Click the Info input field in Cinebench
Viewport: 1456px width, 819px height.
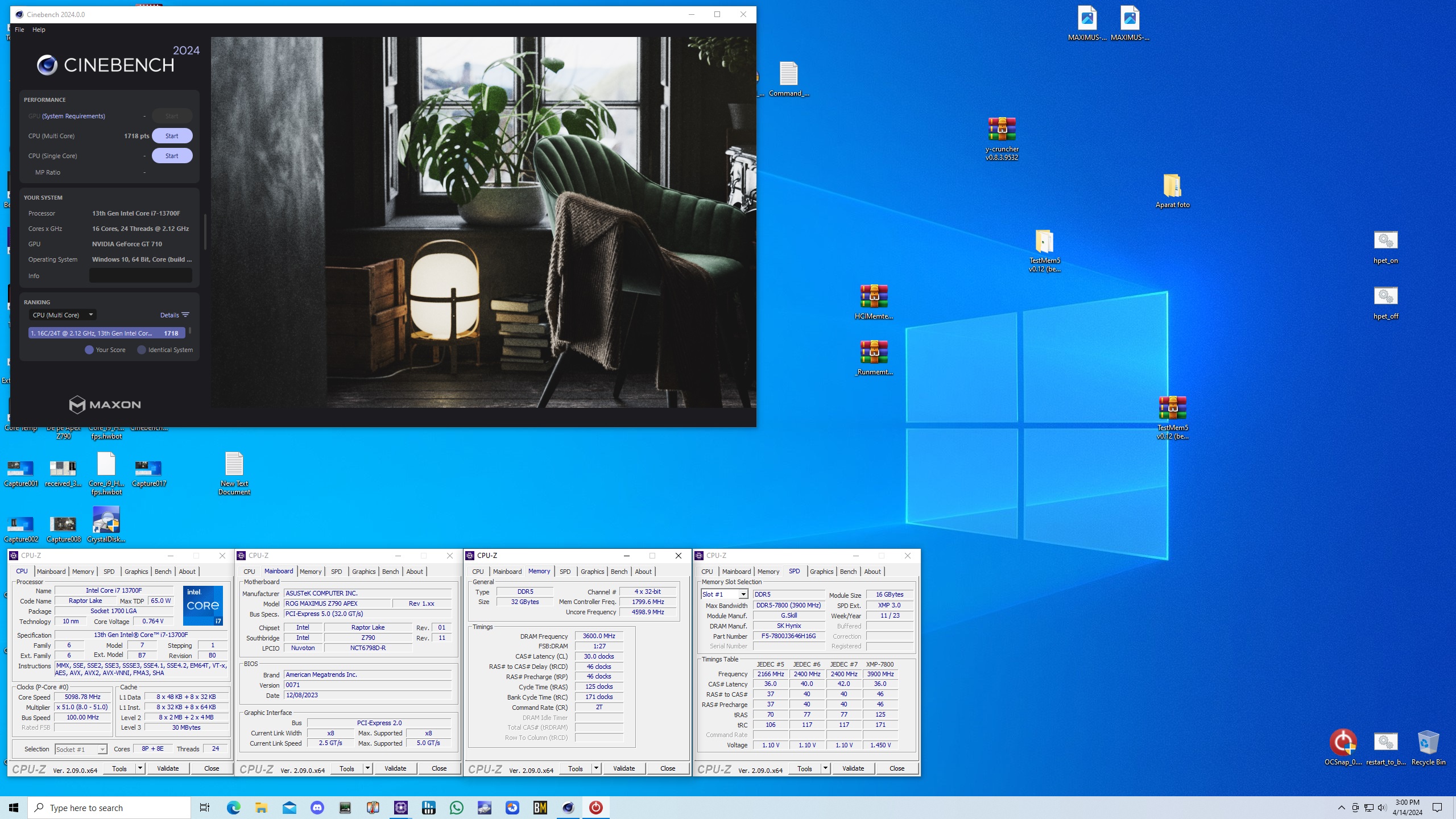(140, 276)
